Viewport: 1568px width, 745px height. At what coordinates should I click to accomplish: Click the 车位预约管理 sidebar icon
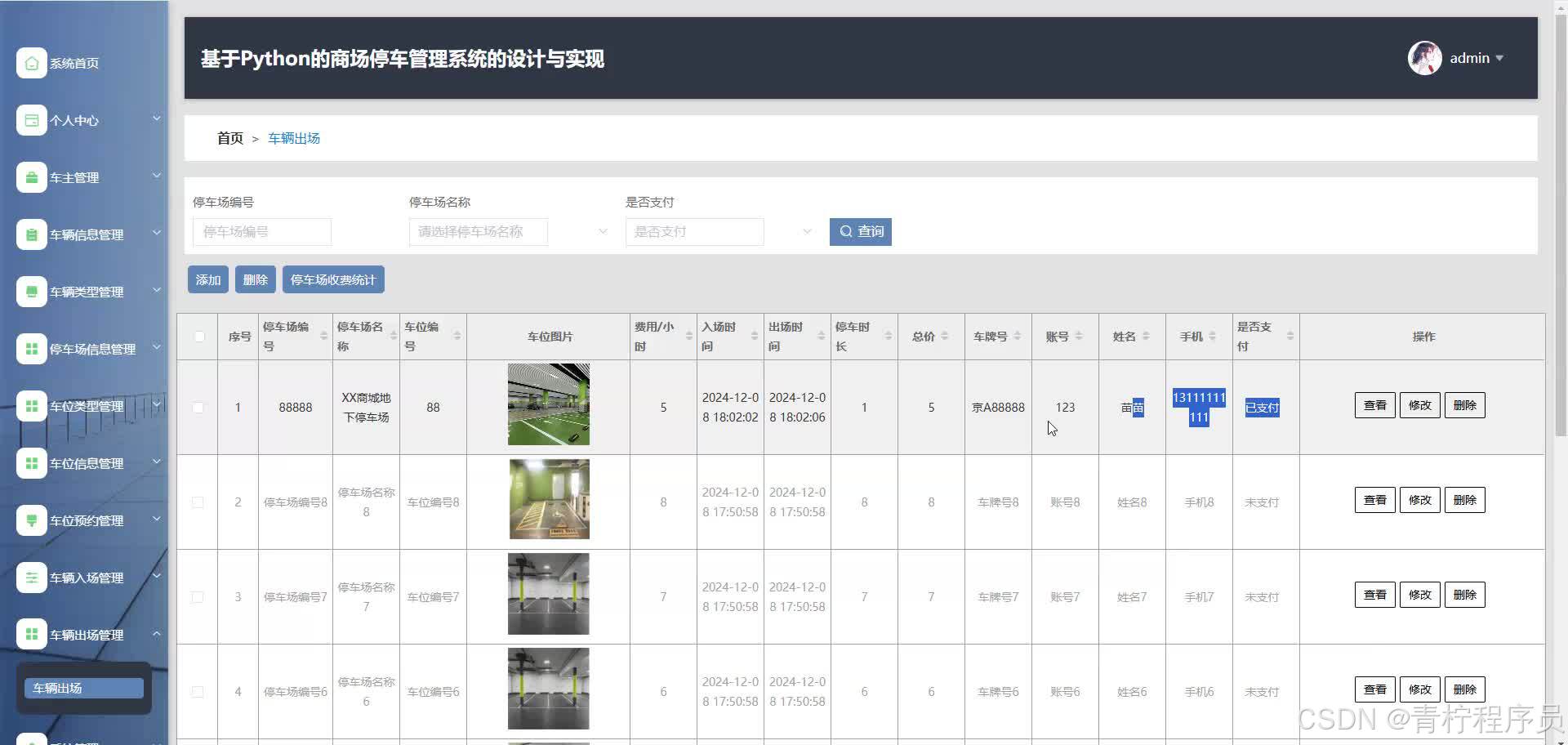[x=31, y=520]
